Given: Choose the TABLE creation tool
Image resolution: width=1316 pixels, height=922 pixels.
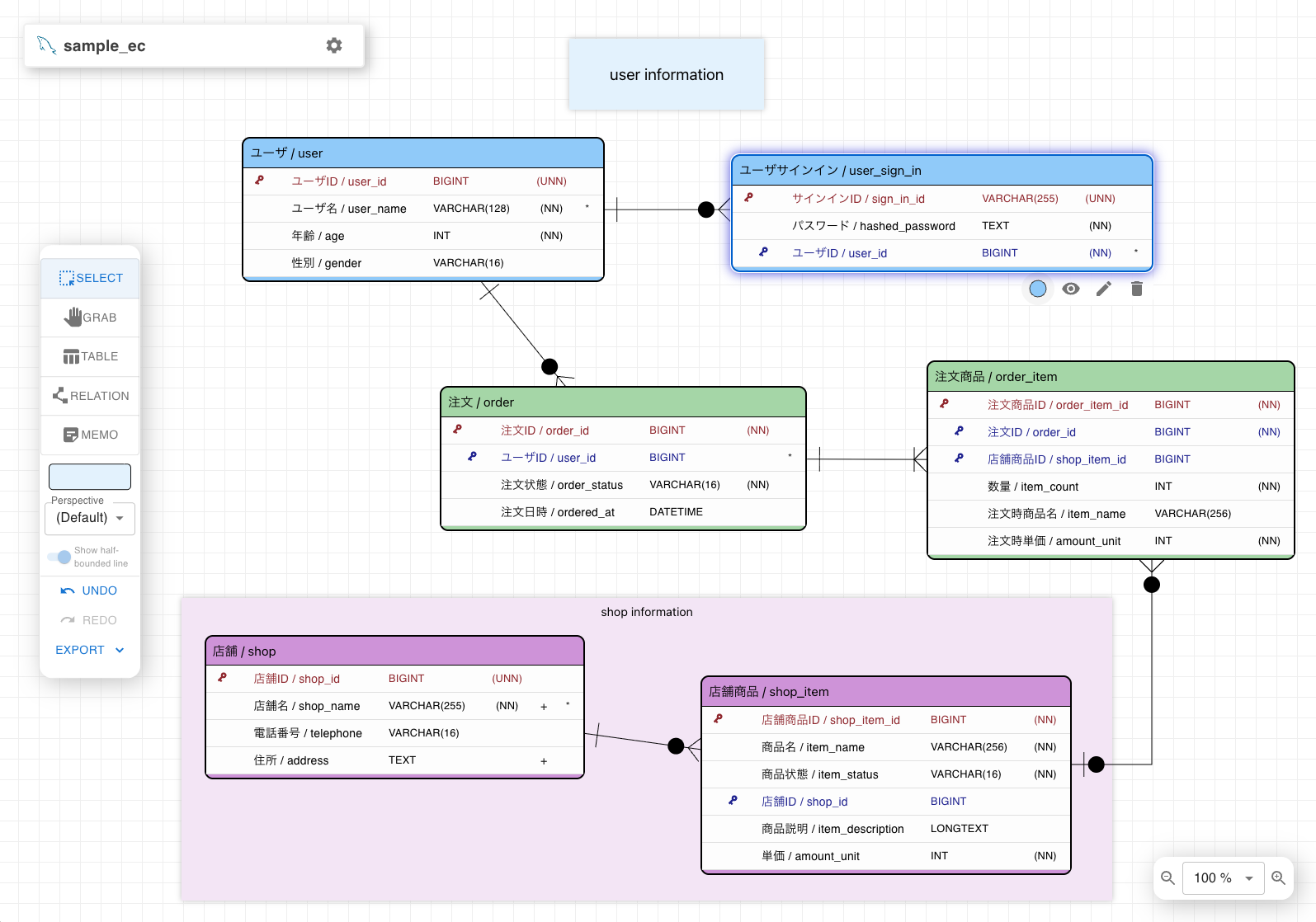Looking at the screenshot, I should tap(90, 356).
